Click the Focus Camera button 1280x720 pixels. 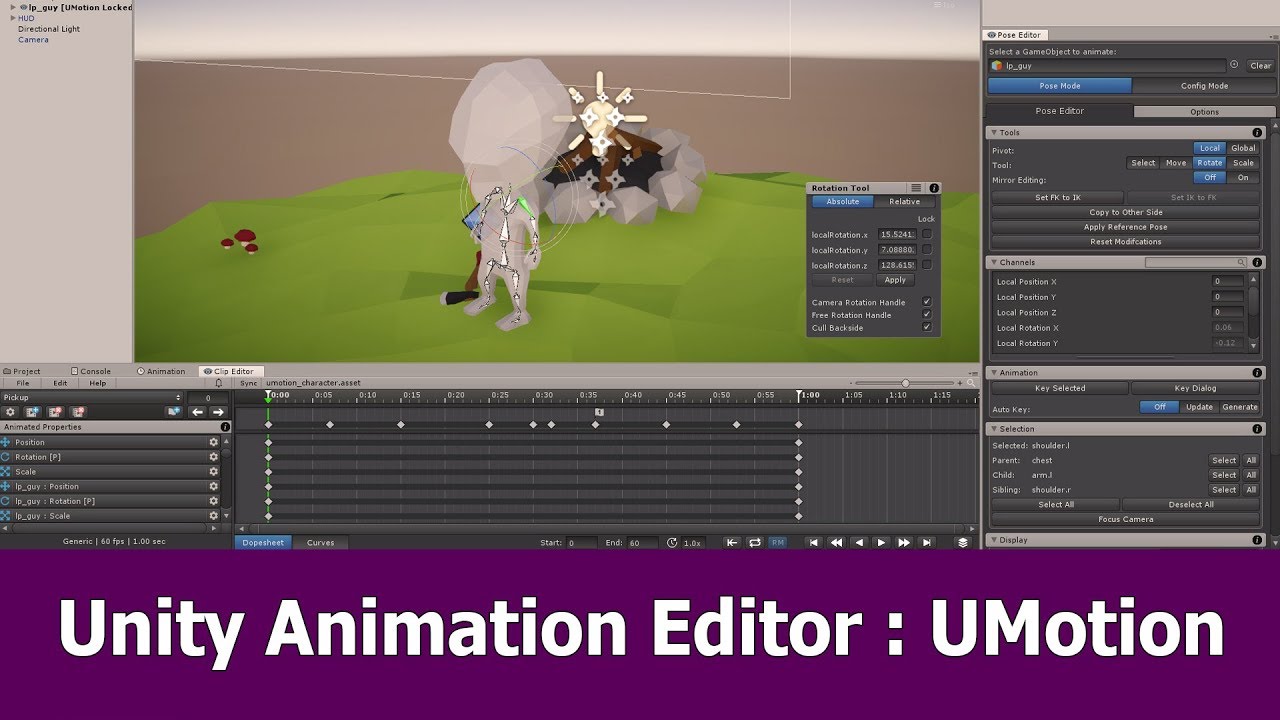[1126, 519]
